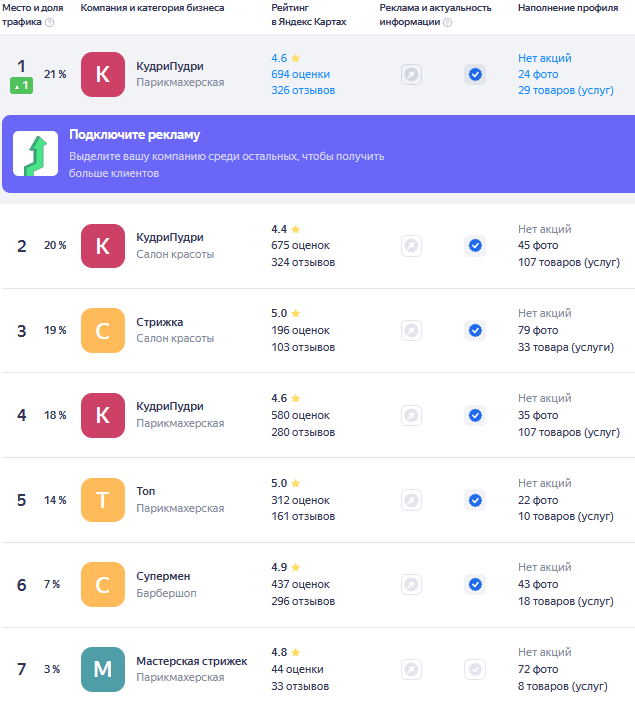
Task: Click the red K logo of КудриПудри Салон красоты
Action: [103, 246]
